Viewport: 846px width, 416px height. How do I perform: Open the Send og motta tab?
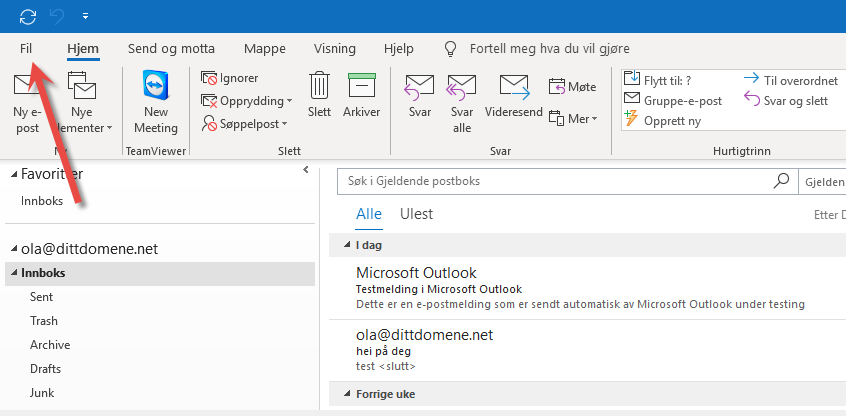(171, 49)
